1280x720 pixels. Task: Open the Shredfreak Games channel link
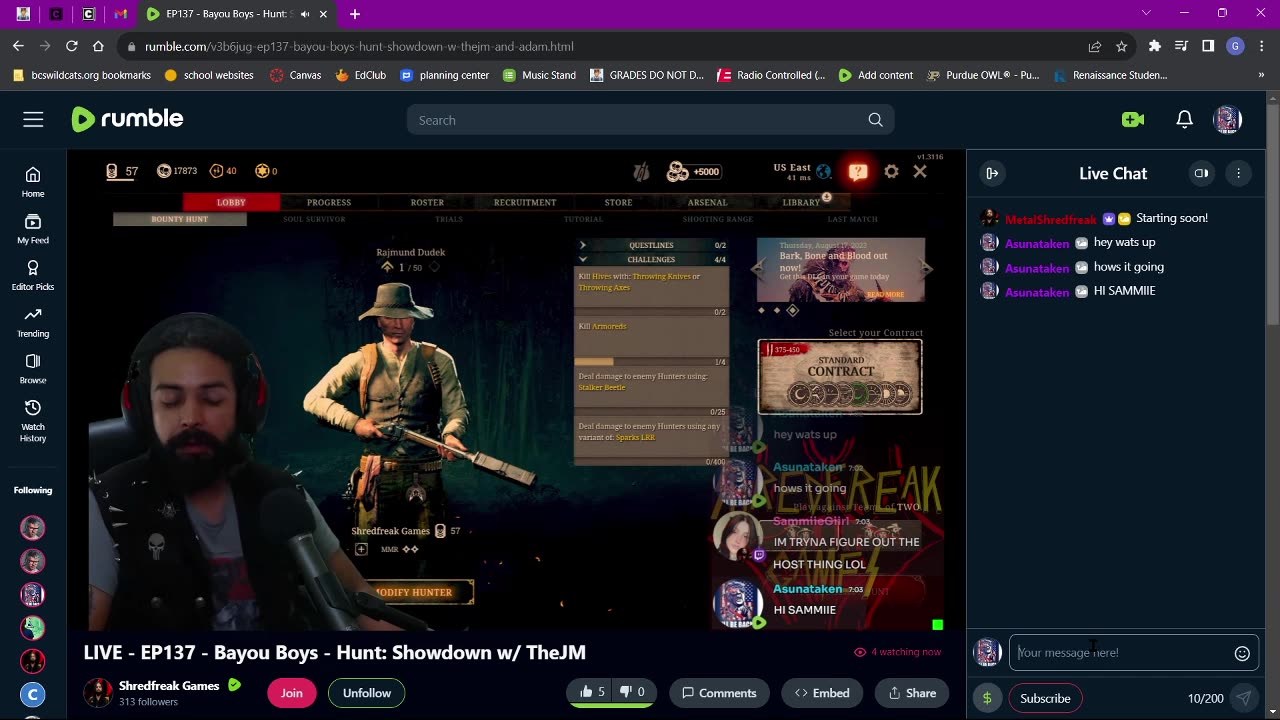coord(169,685)
